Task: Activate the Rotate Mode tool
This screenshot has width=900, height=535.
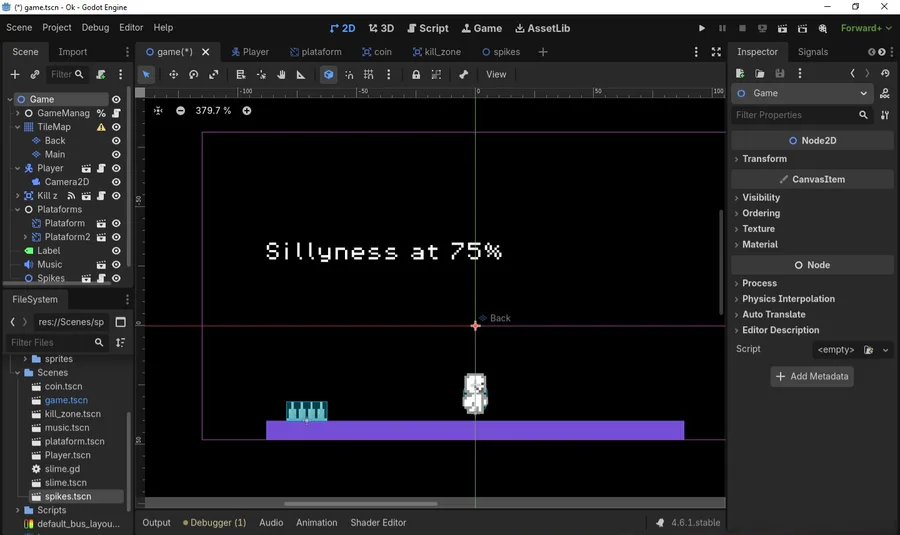Action: click(193, 75)
